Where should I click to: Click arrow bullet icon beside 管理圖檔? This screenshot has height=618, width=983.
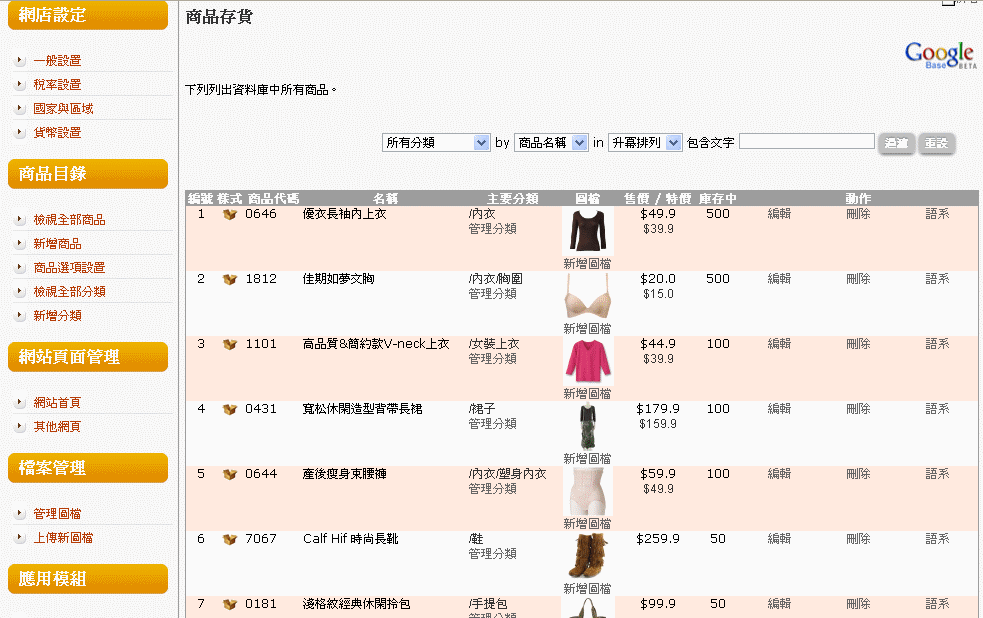pos(20,514)
